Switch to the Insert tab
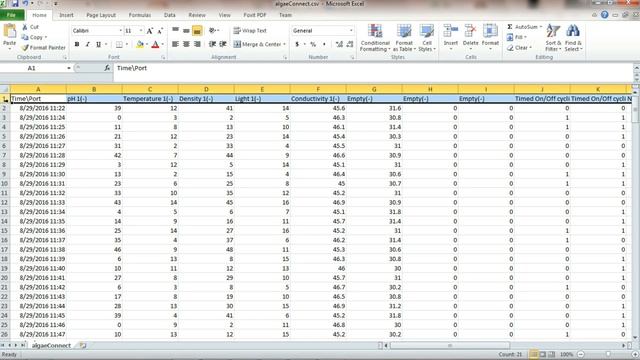The height and width of the screenshot is (360, 640). 66,15
